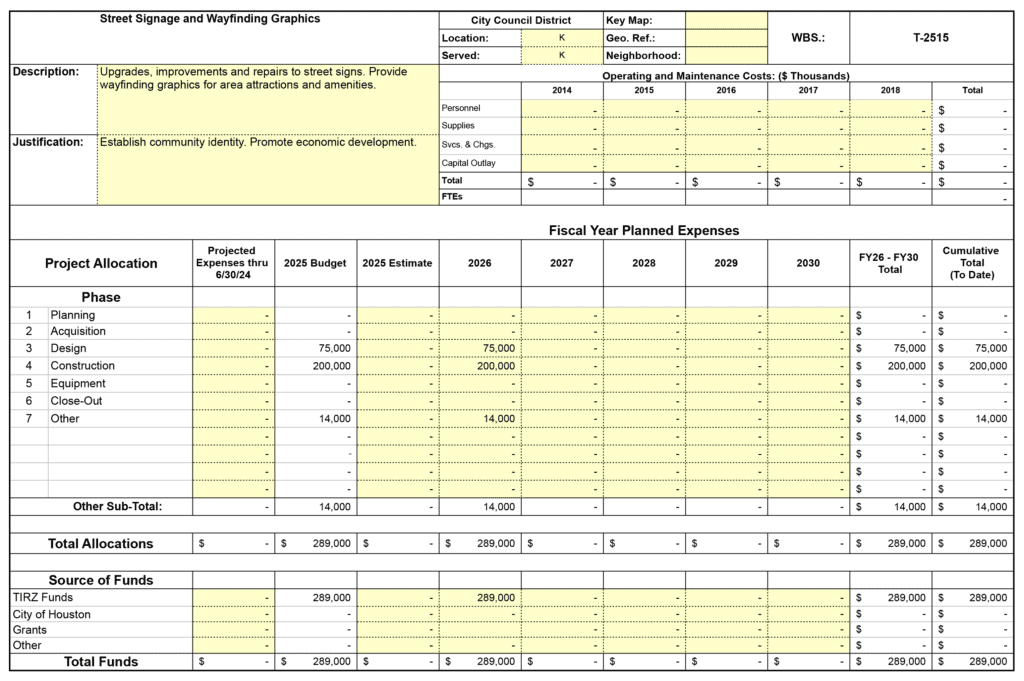
Task: Click the Key Map yellow input cell
Action: pyautogui.click(x=726, y=20)
